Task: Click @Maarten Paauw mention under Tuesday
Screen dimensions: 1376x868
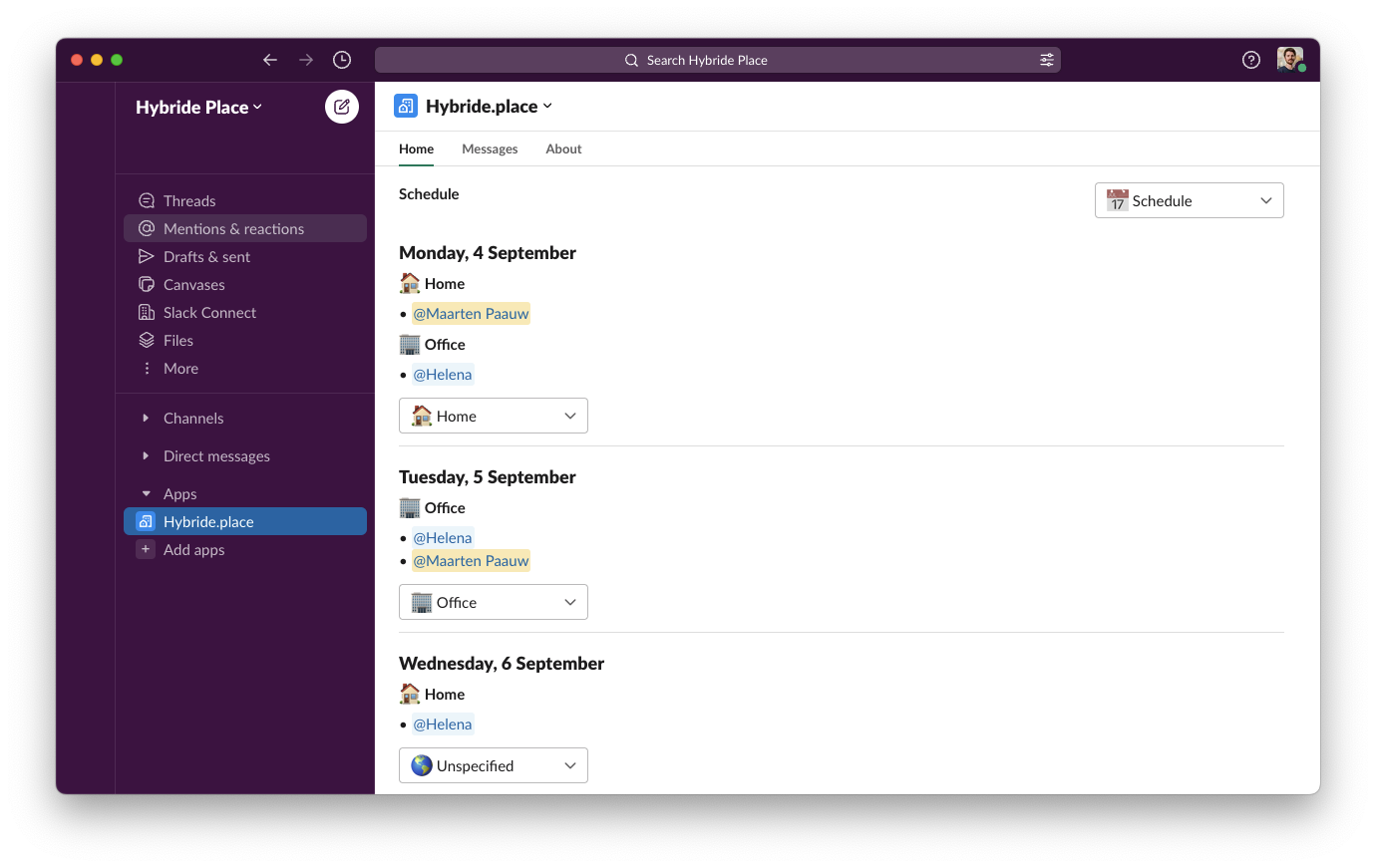Action: click(x=471, y=560)
